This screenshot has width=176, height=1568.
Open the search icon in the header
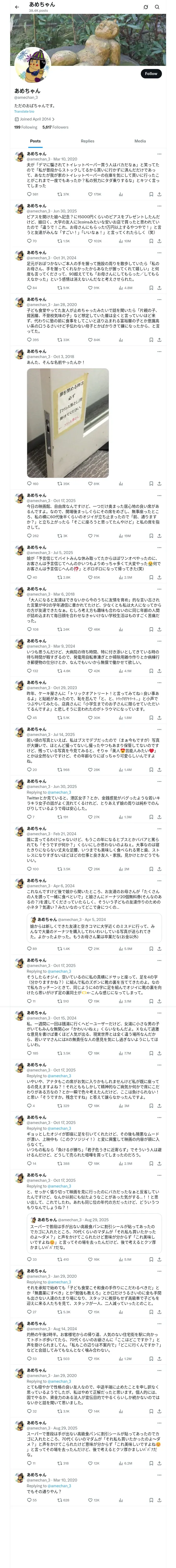pyautogui.click(x=157, y=7)
